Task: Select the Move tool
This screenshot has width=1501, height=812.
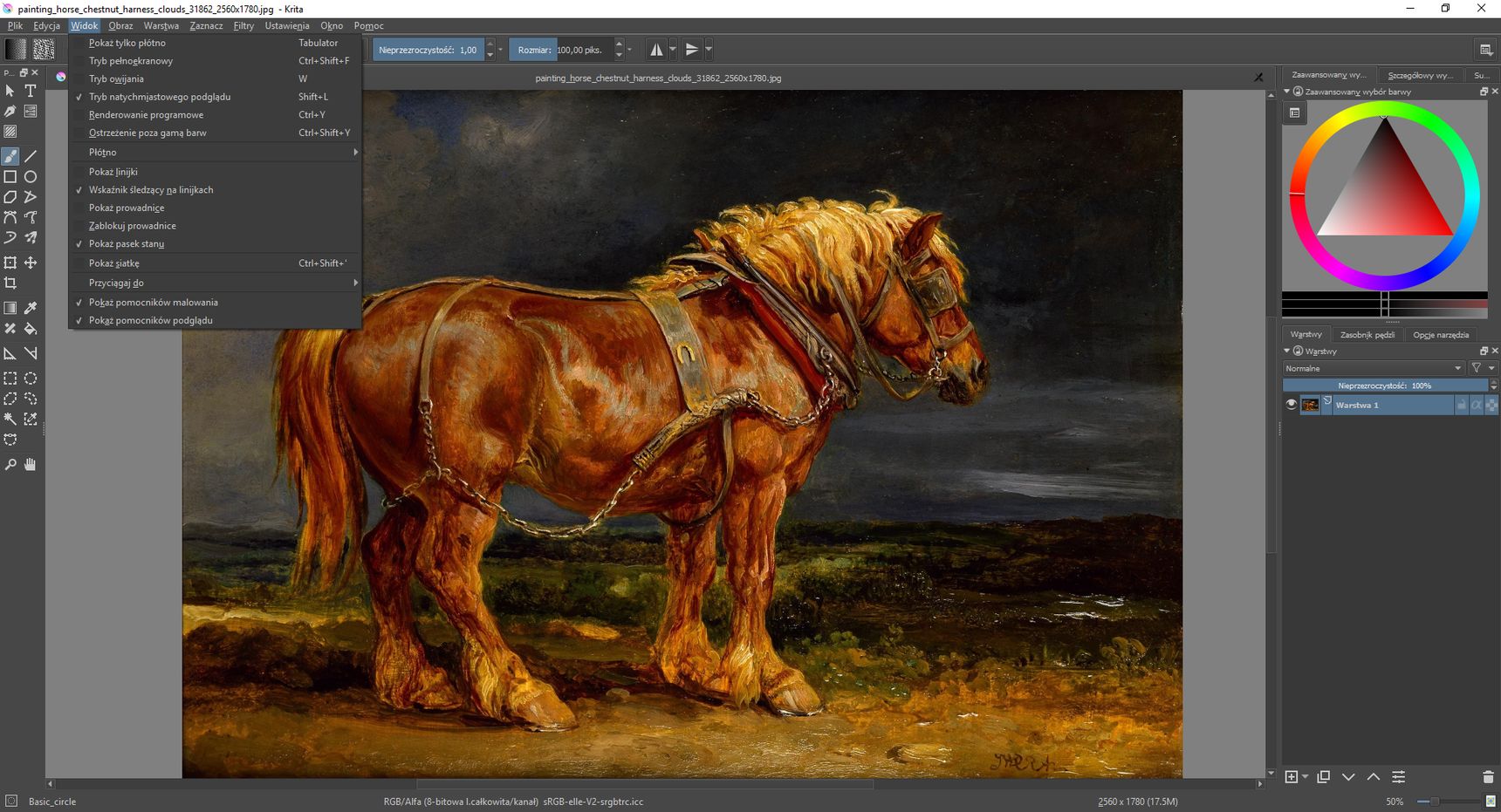Action: pos(31,263)
